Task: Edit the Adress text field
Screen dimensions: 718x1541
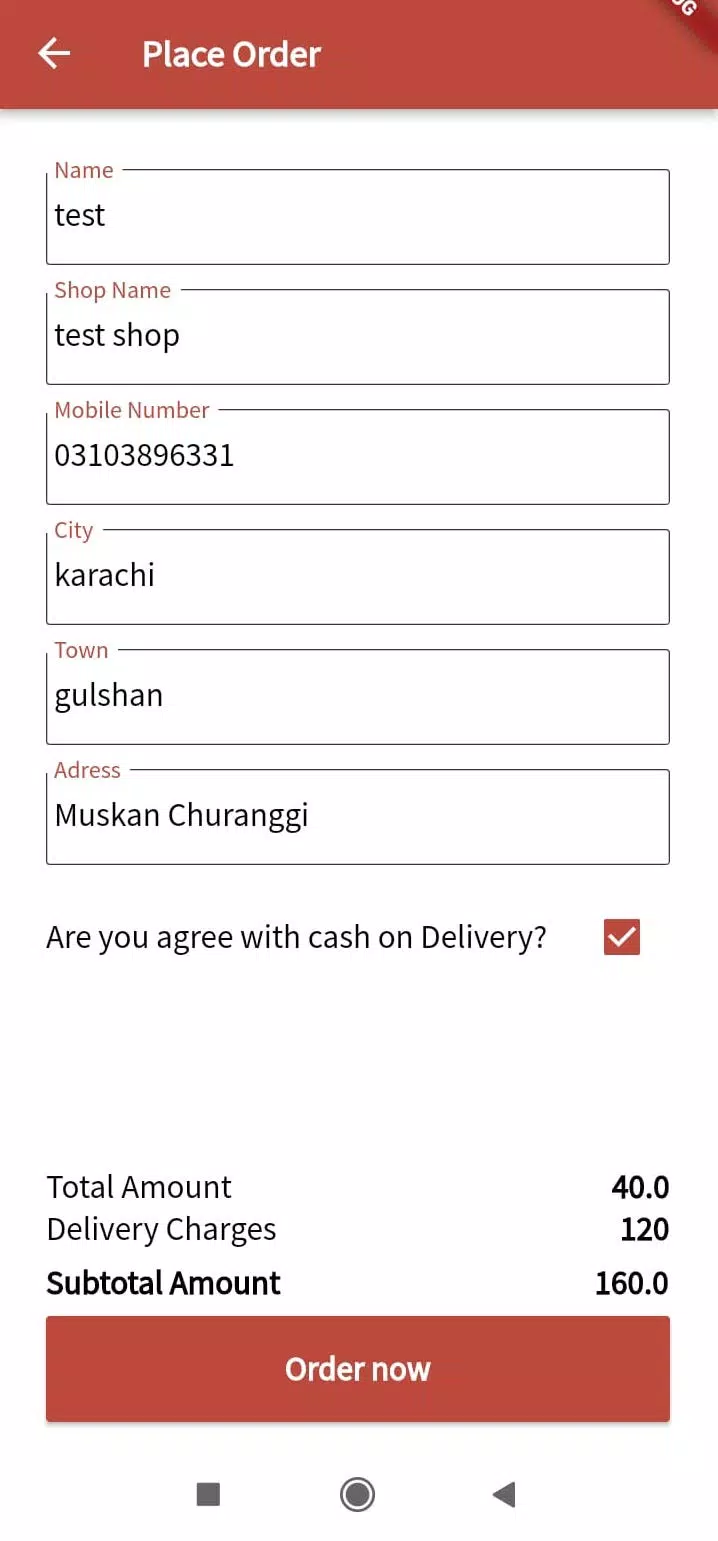Action: [x=357, y=816]
